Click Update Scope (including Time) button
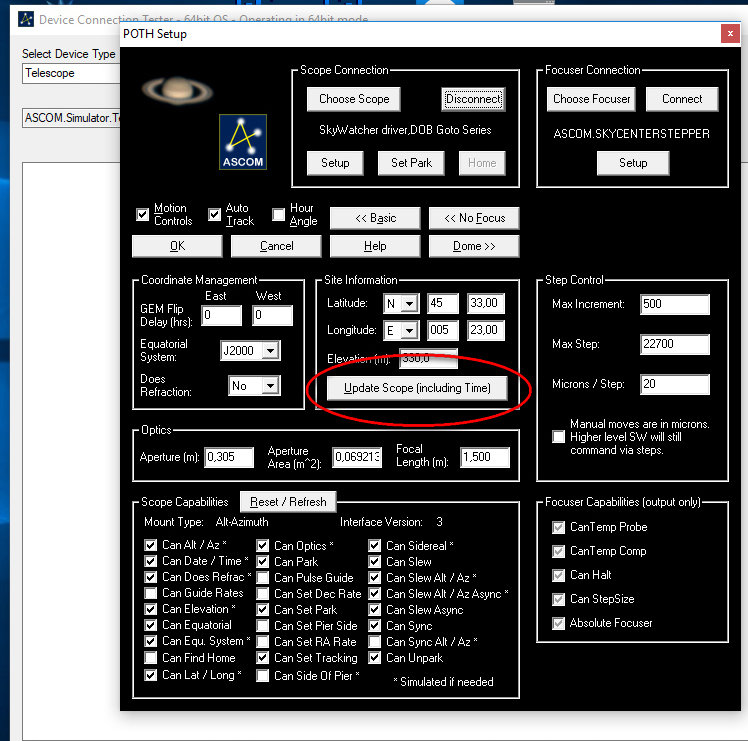The image size is (748, 741). 417,388
